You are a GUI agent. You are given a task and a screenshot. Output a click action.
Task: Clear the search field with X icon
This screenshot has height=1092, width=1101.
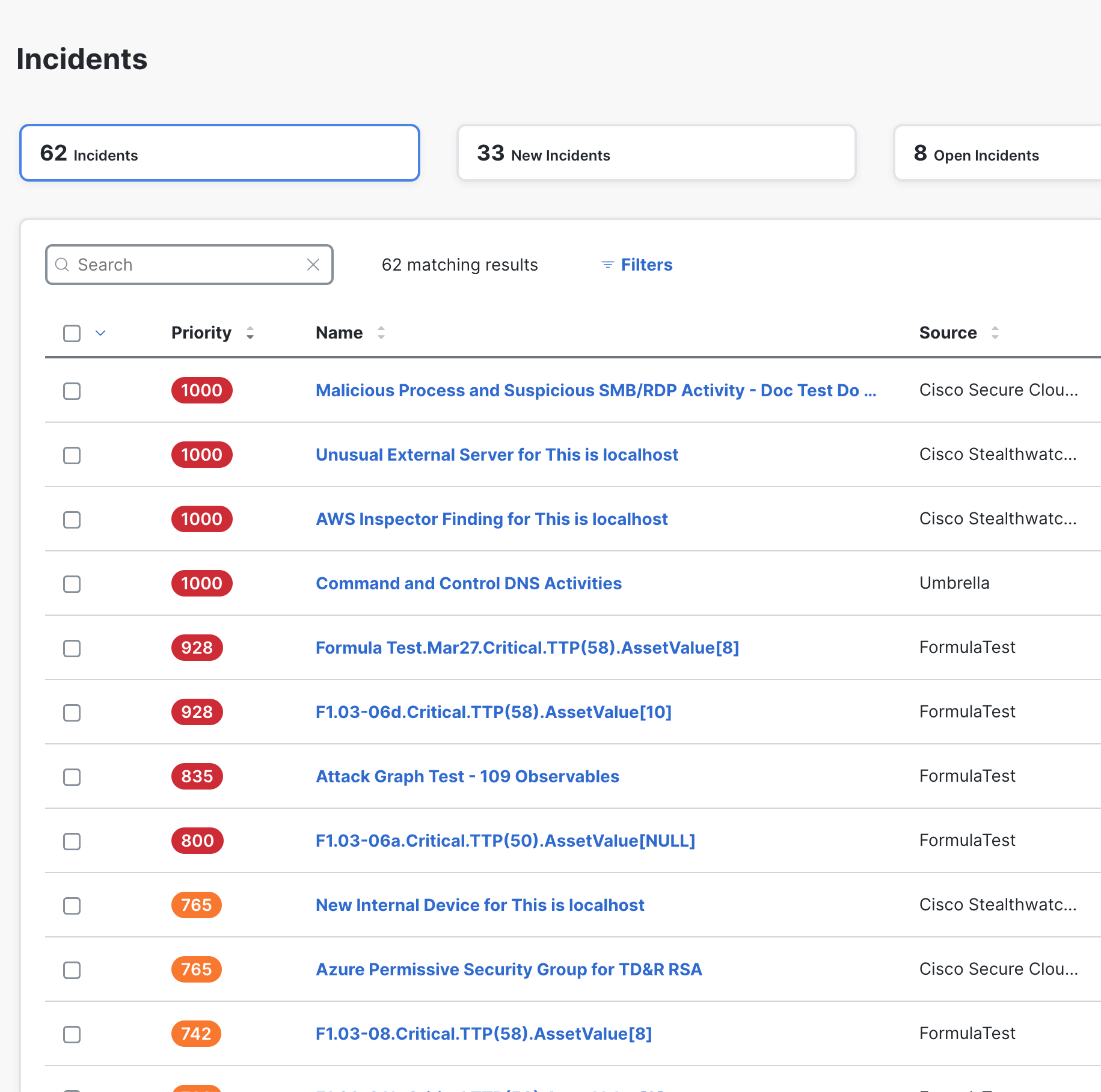pos(313,265)
